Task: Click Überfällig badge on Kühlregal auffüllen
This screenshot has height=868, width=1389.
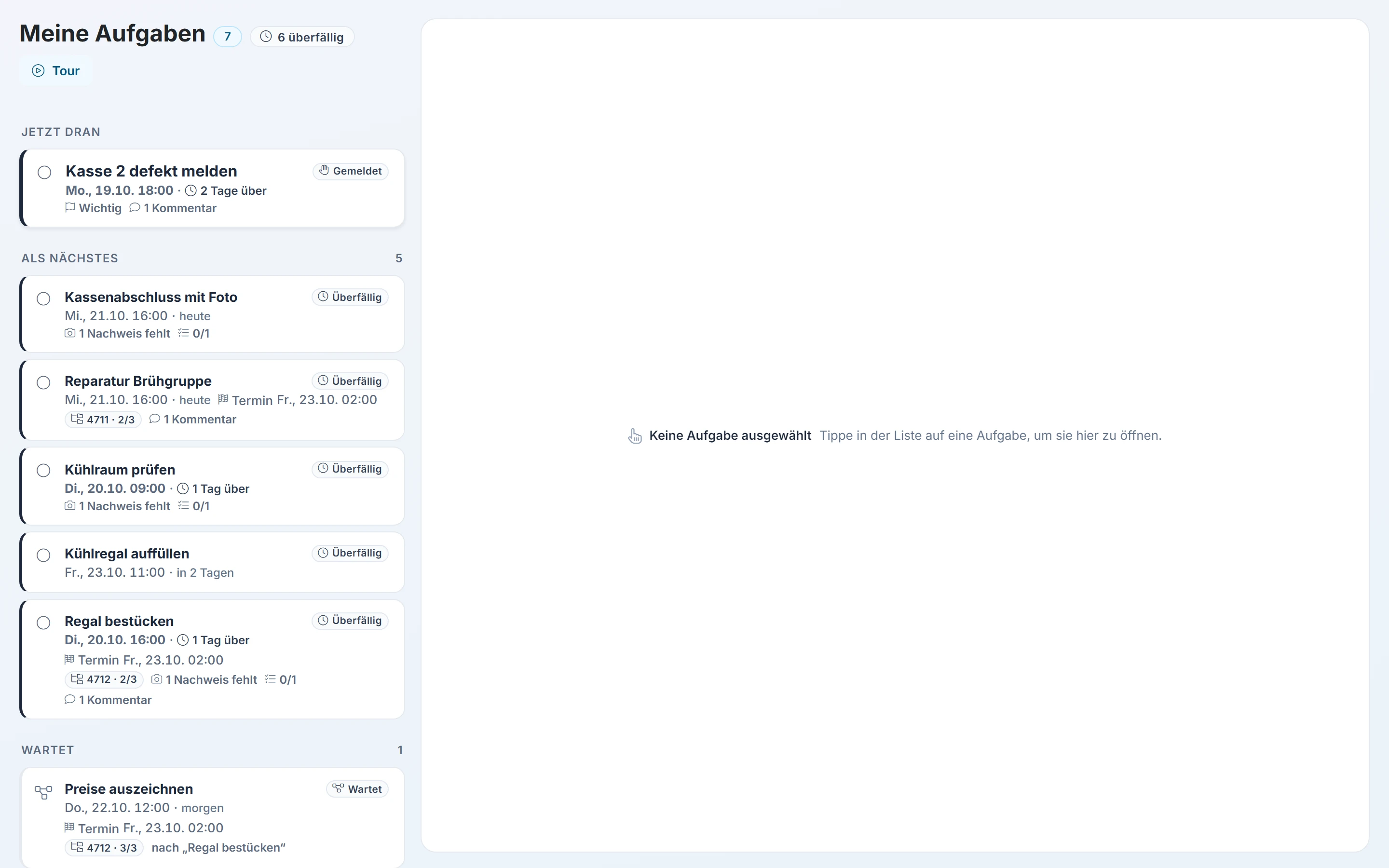Action: 350,553
